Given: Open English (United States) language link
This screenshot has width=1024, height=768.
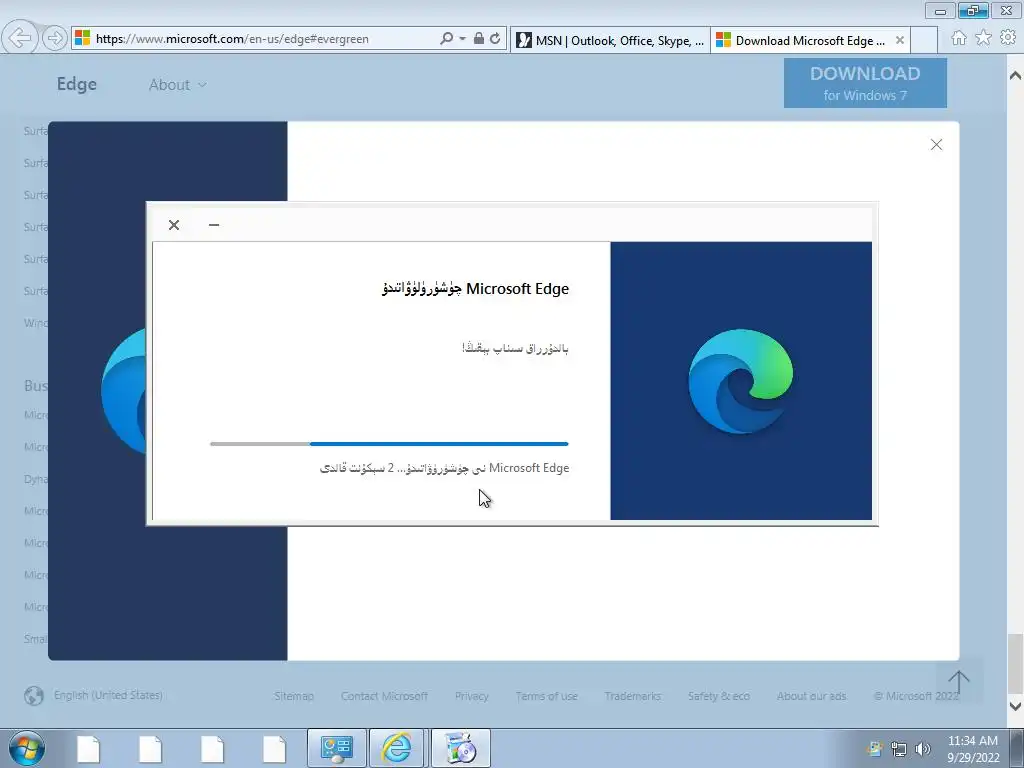Looking at the screenshot, I should pos(108,696).
